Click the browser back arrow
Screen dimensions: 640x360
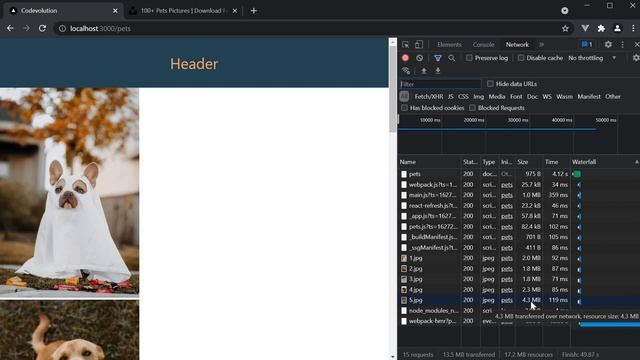pyautogui.click(x=10, y=28)
